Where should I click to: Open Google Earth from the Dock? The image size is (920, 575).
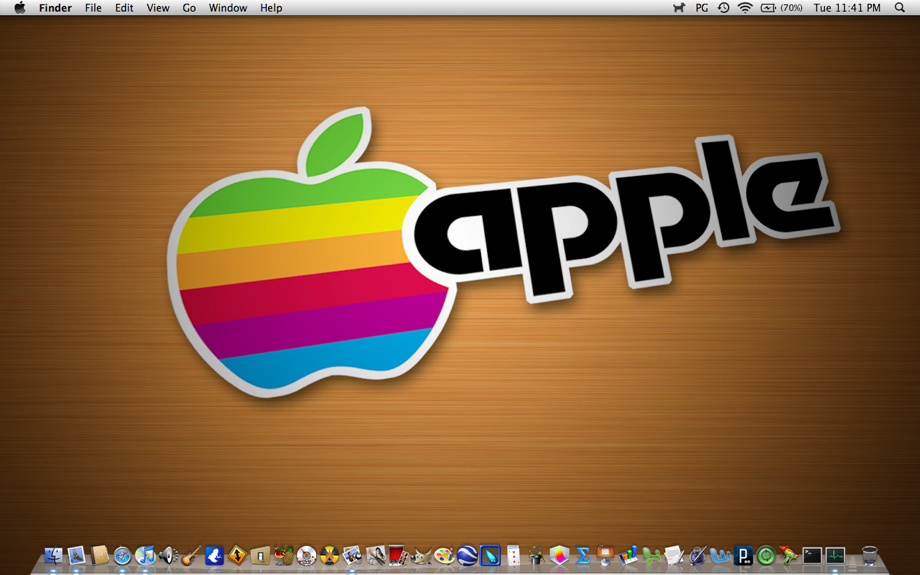pyautogui.click(x=467, y=555)
